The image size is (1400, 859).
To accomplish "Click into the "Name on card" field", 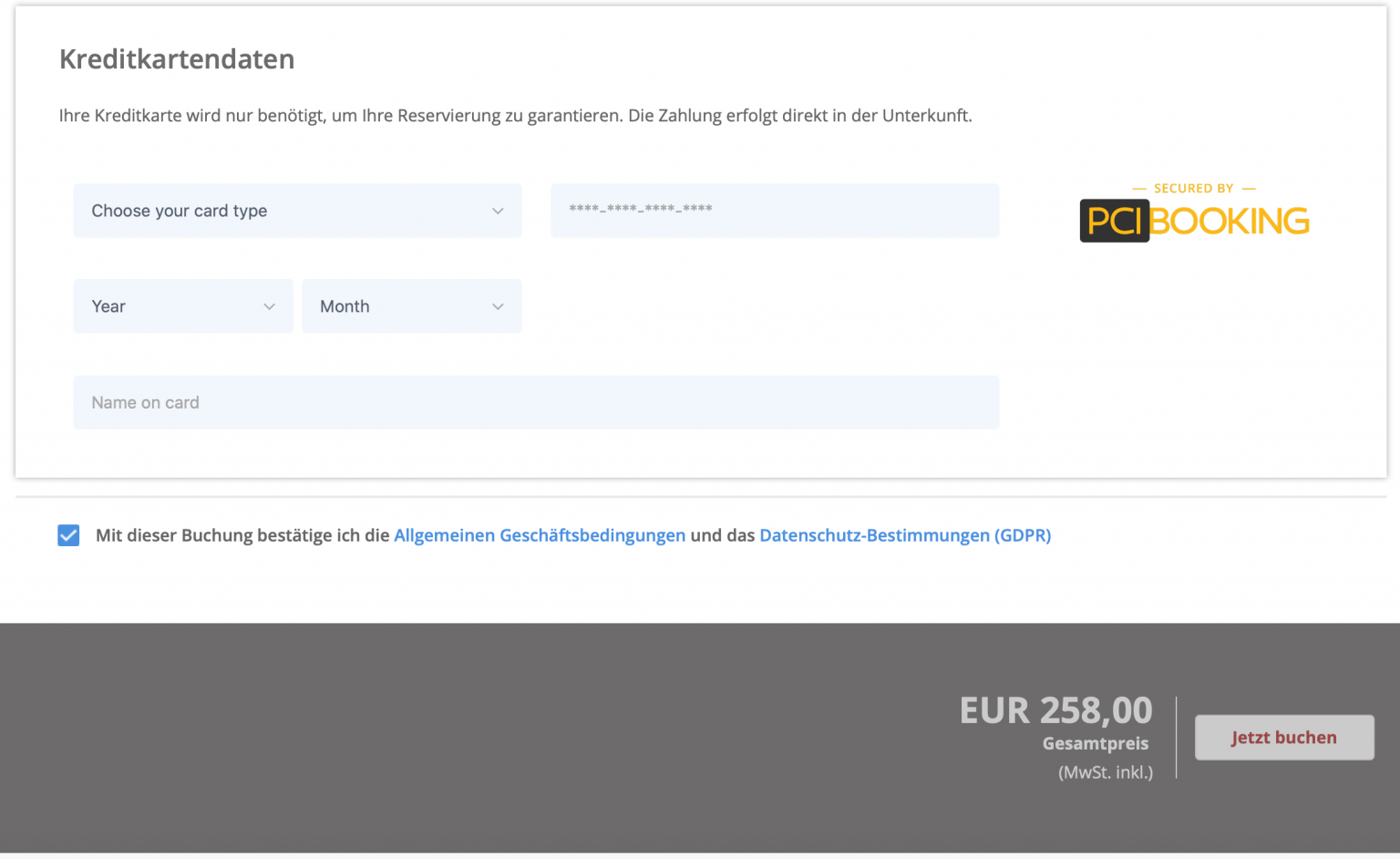I will click(536, 402).
